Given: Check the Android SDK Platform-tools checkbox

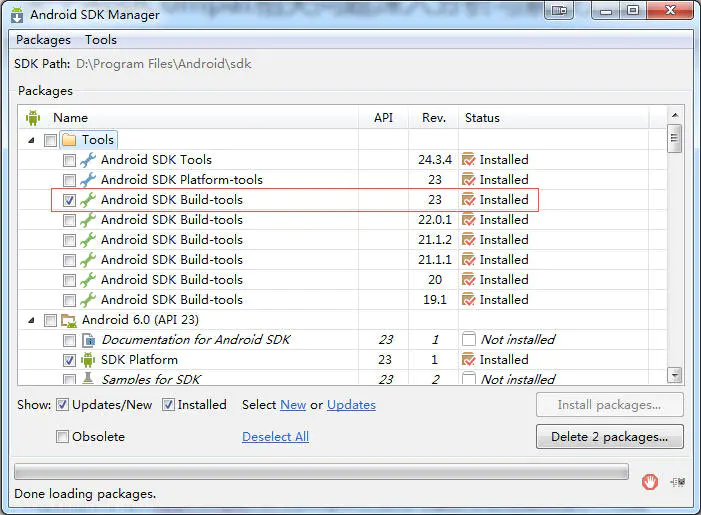Looking at the screenshot, I should tap(69, 180).
